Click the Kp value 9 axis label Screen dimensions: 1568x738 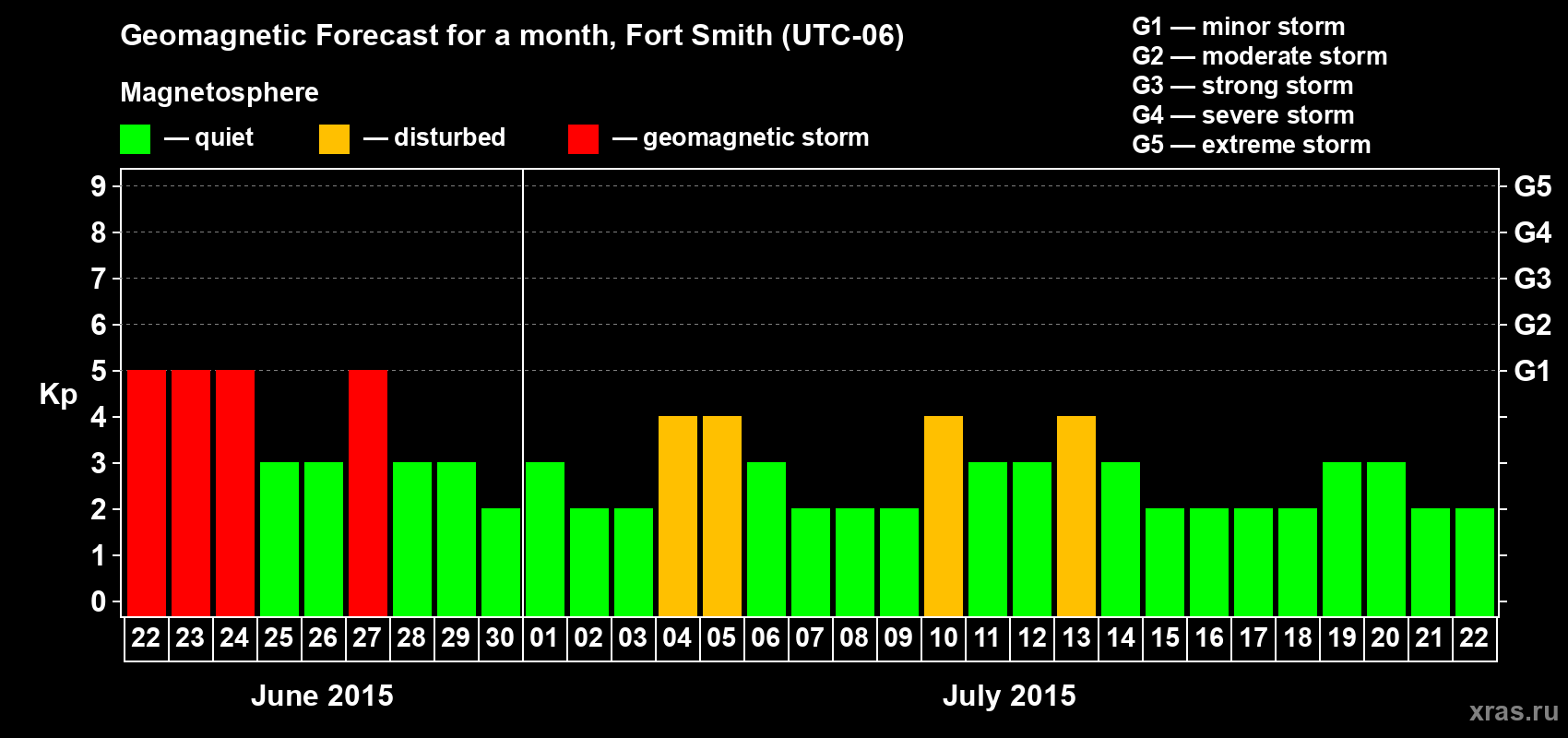[99, 186]
